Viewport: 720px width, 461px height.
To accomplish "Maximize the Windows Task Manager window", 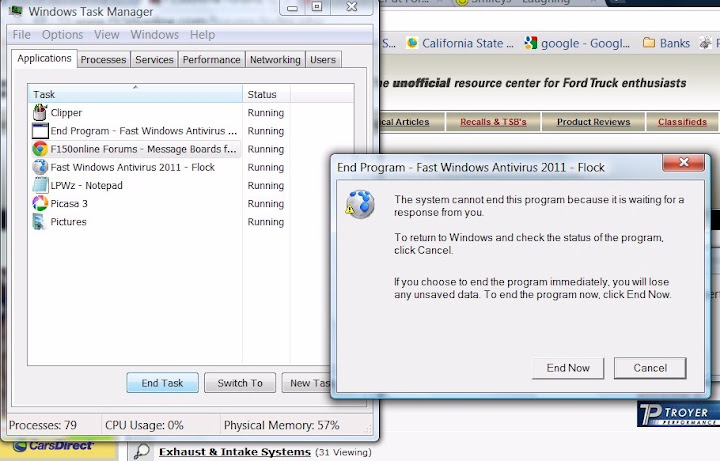I will point(317,7).
